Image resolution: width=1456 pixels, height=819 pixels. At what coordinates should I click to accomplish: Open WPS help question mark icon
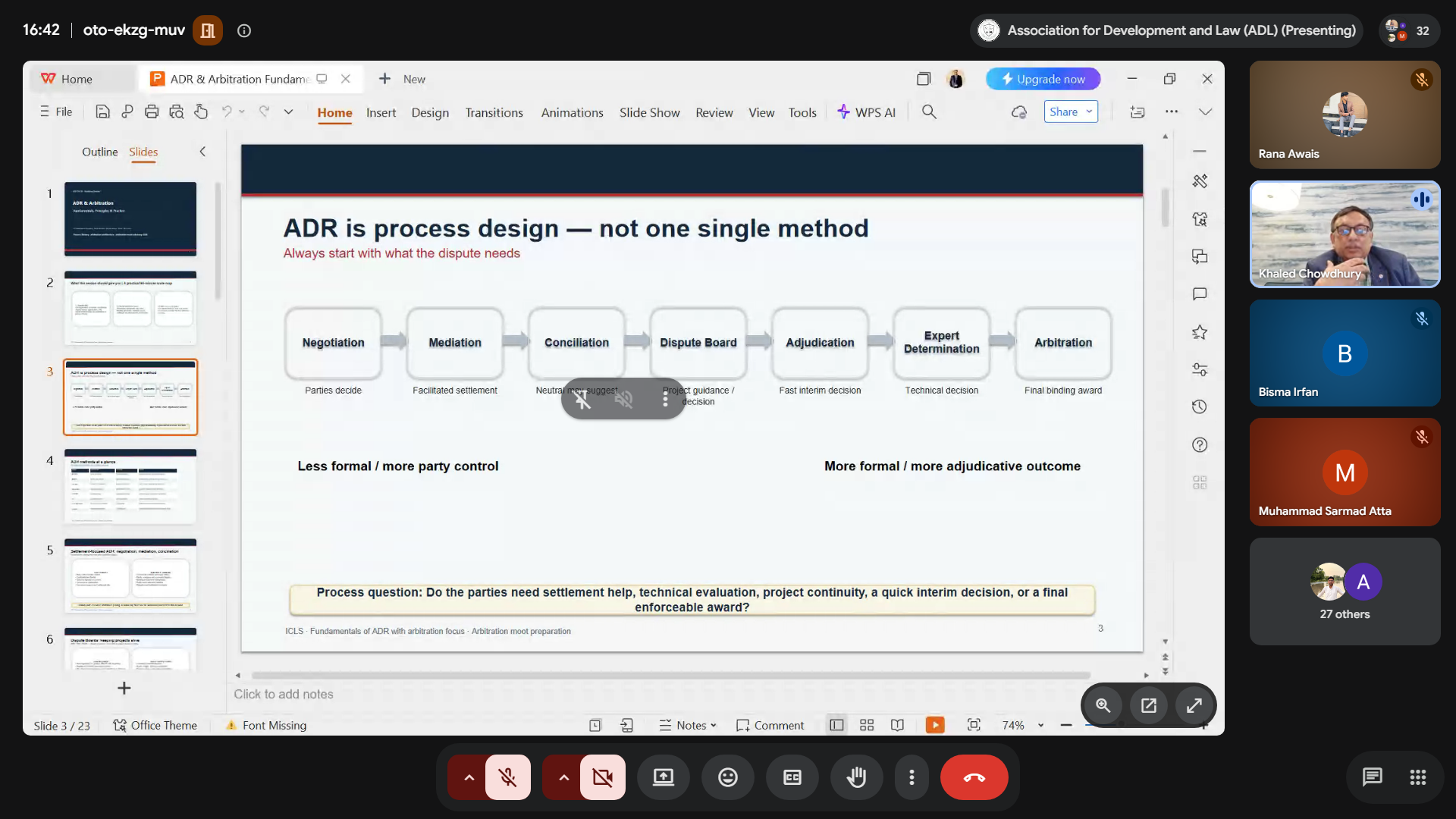[1200, 445]
